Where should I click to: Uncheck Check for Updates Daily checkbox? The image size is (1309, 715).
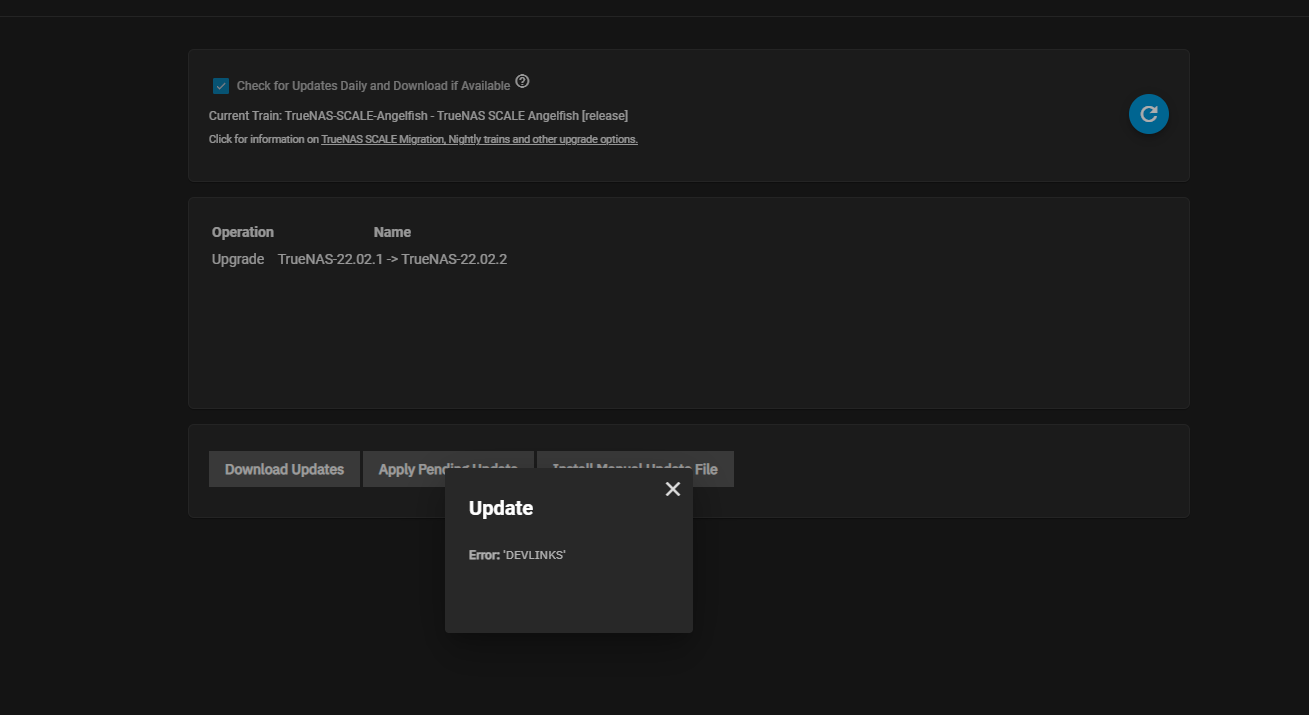(x=221, y=86)
